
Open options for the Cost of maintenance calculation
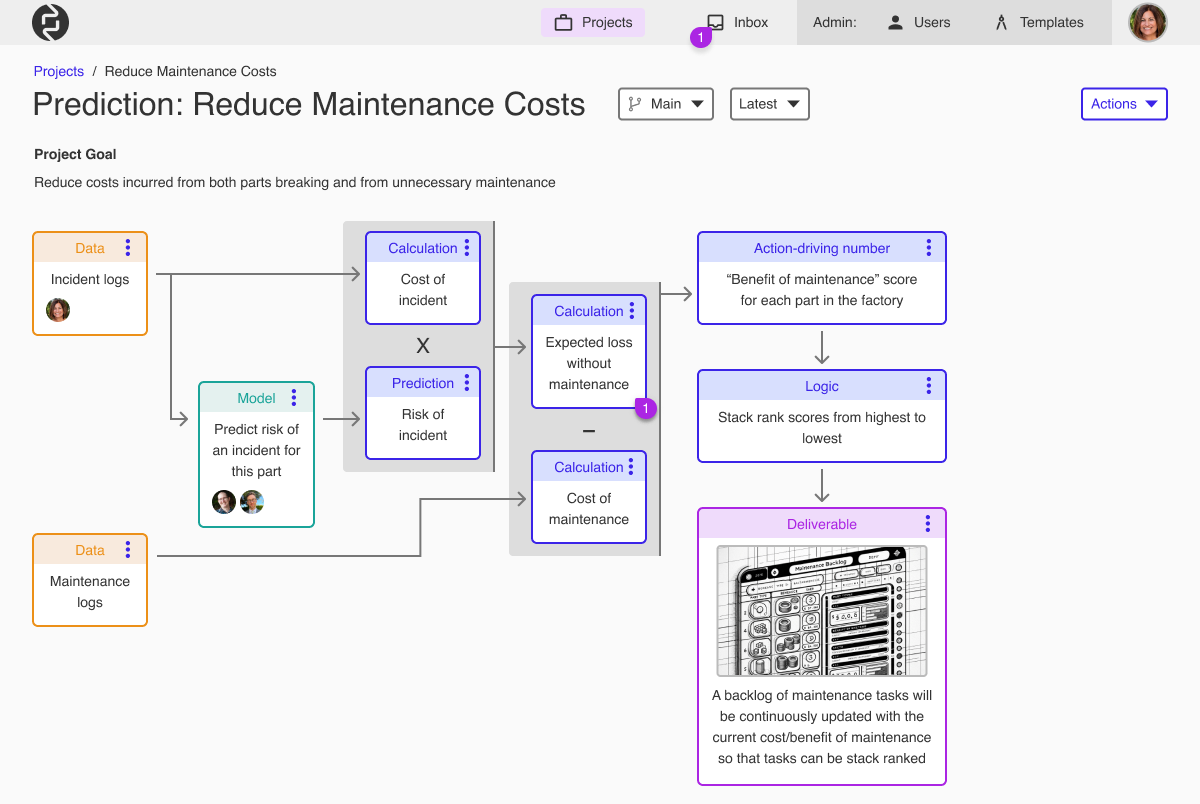[632, 466]
